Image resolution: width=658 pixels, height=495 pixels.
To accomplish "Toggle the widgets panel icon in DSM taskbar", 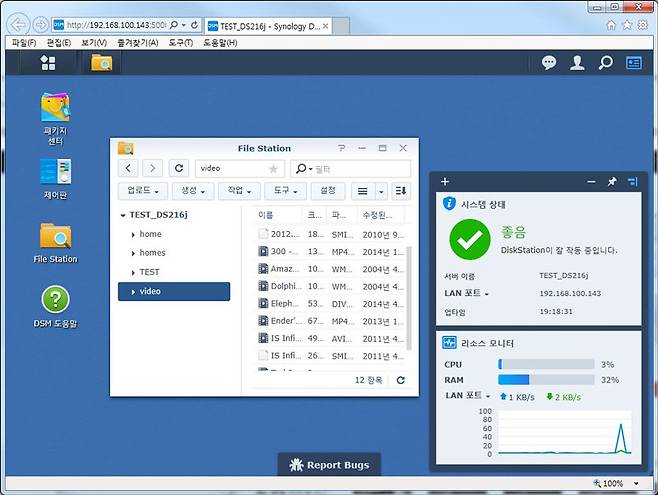I will (x=634, y=63).
